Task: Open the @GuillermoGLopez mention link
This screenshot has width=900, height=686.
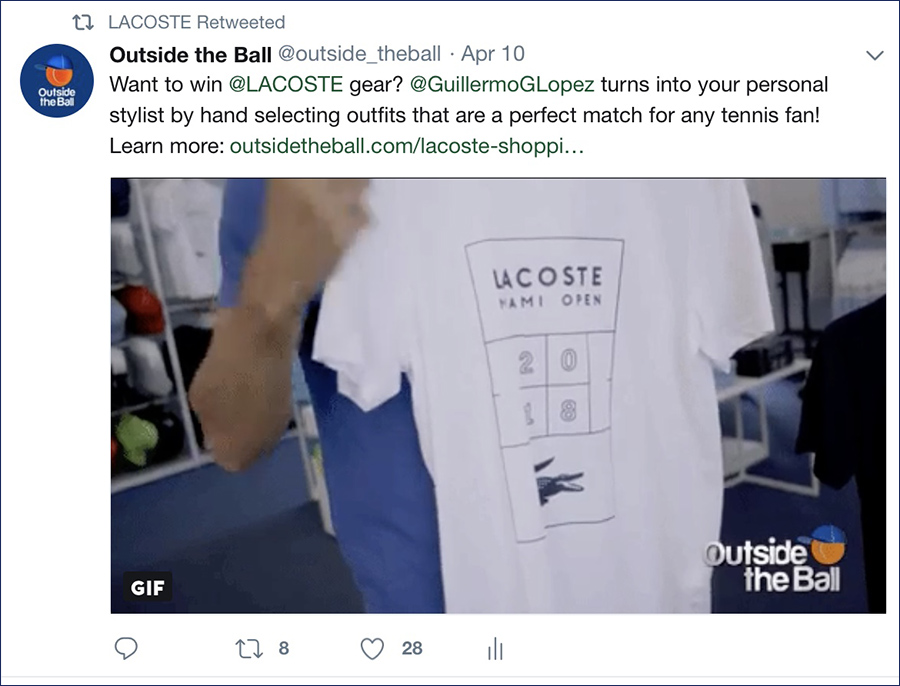Action: 502,84
